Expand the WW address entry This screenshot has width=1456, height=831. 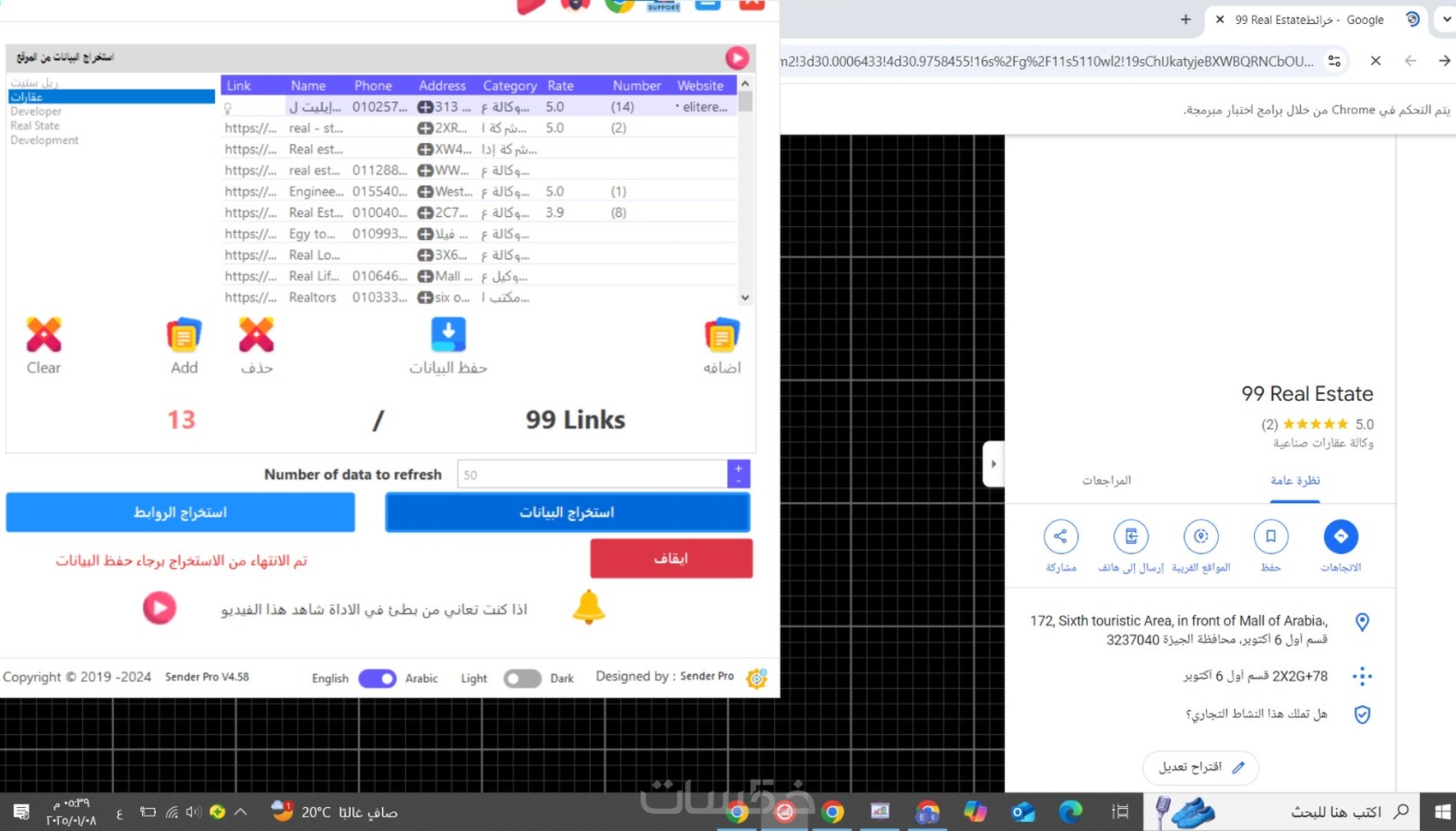point(425,170)
